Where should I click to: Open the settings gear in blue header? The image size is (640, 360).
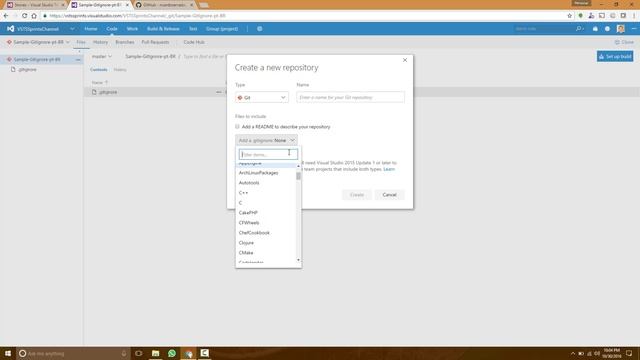click(x=260, y=29)
